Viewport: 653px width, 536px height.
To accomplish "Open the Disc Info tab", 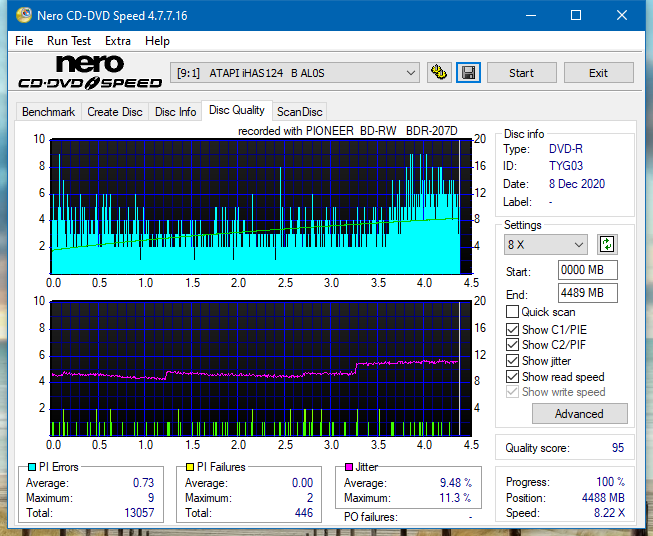I will click(x=176, y=112).
